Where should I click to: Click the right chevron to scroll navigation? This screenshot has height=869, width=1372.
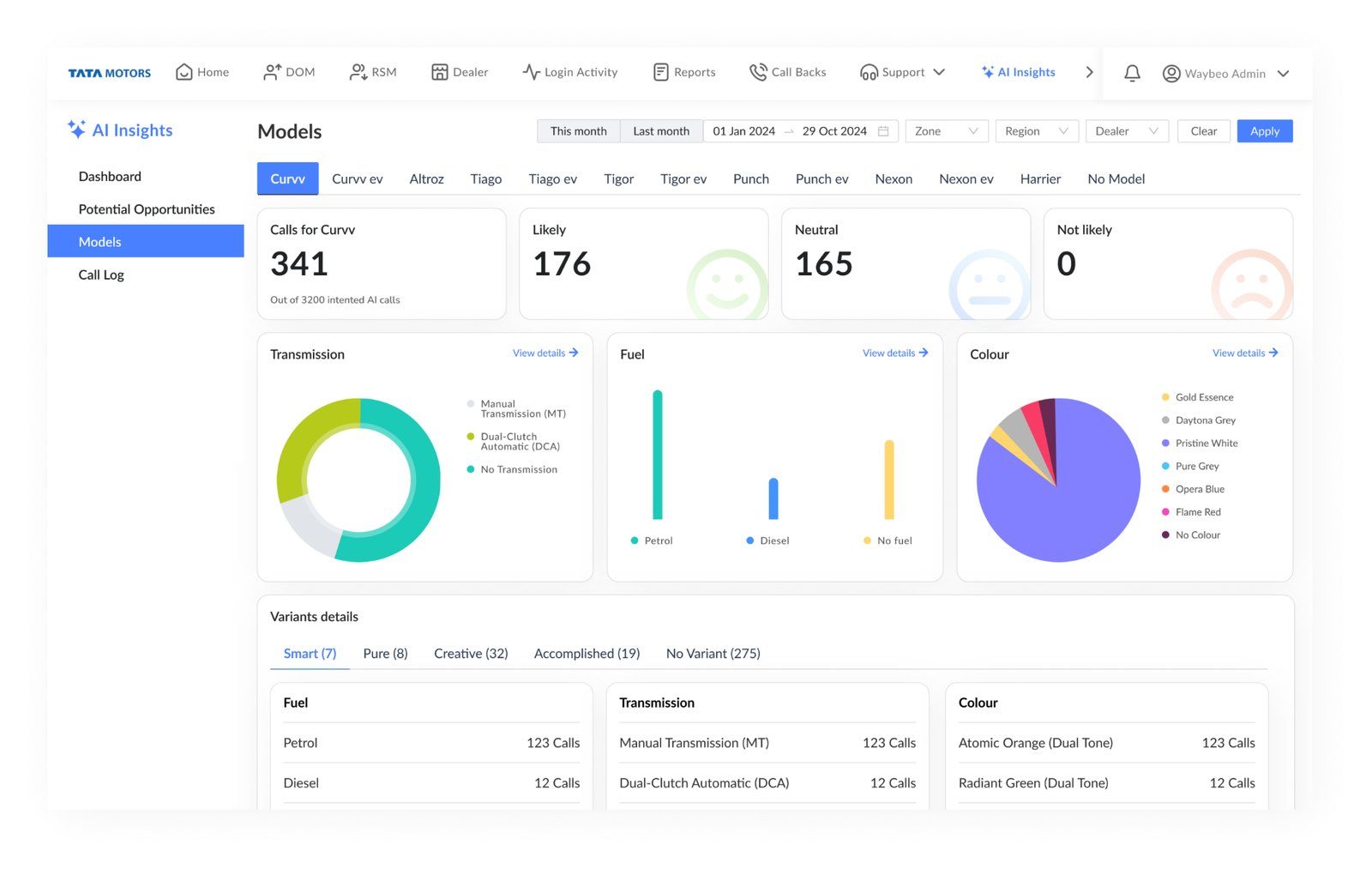coord(1089,72)
